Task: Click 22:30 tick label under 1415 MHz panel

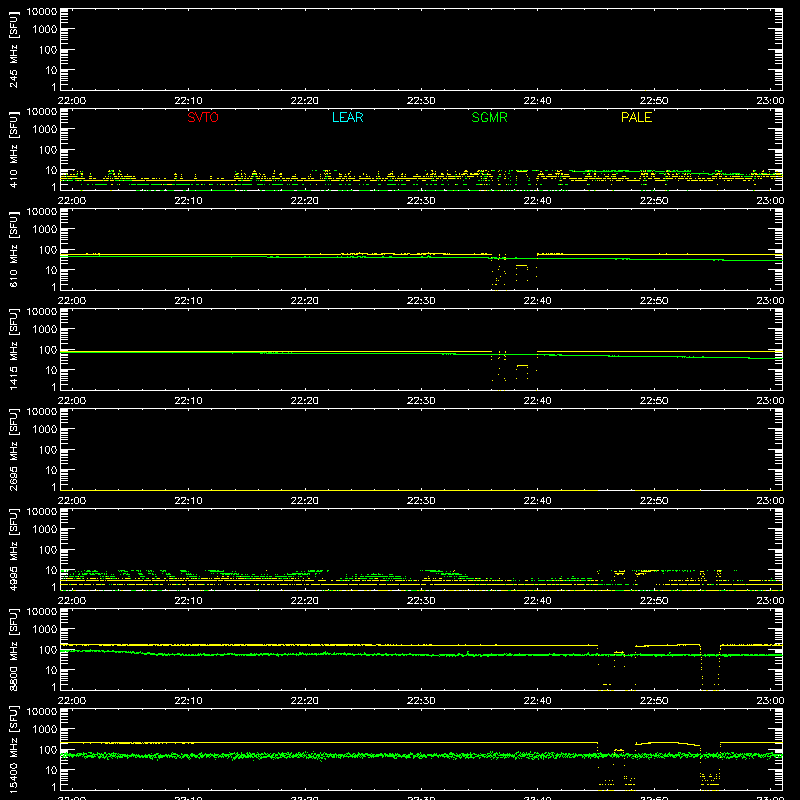Action: (x=421, y=401)
